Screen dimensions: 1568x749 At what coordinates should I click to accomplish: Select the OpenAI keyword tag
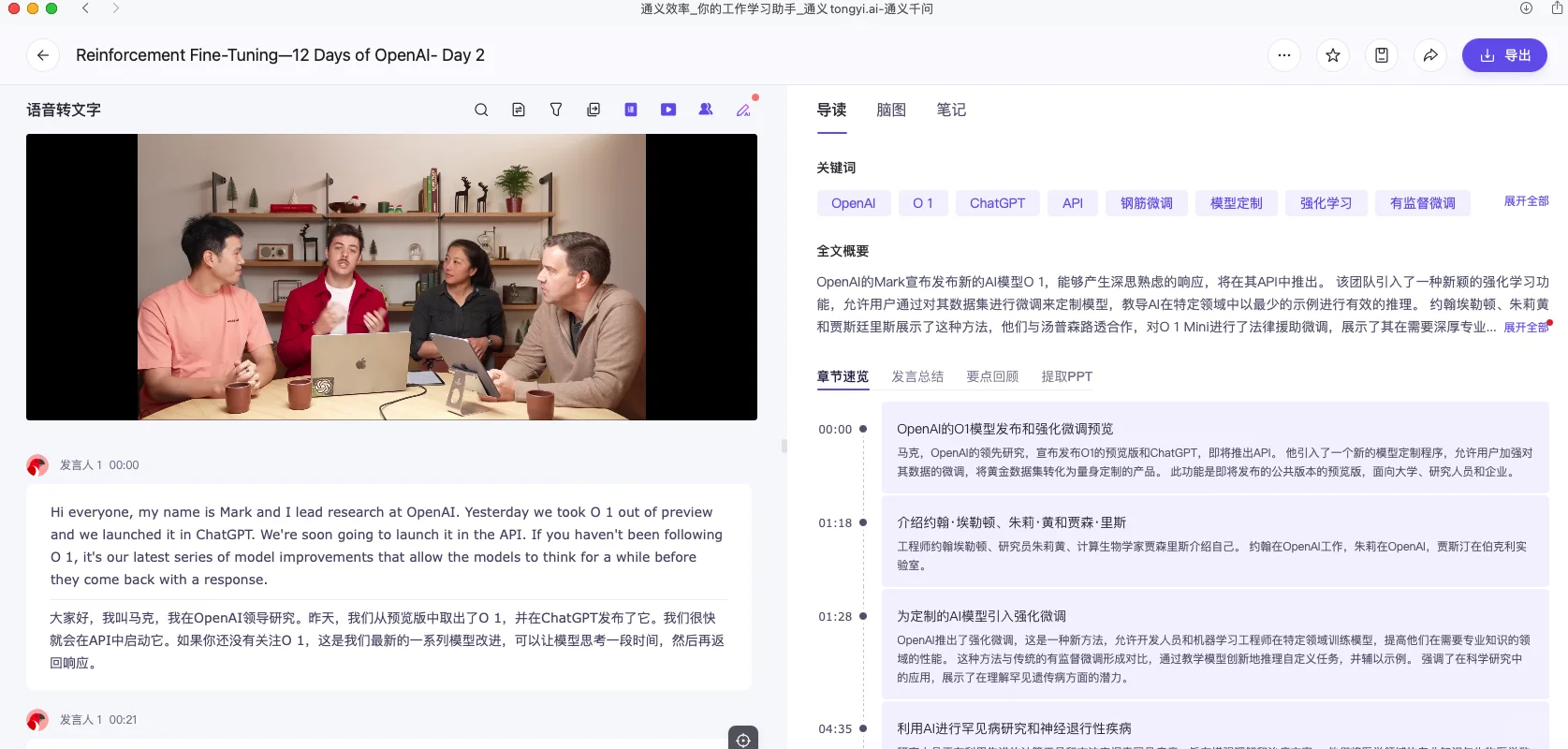(x=853, y=203)
